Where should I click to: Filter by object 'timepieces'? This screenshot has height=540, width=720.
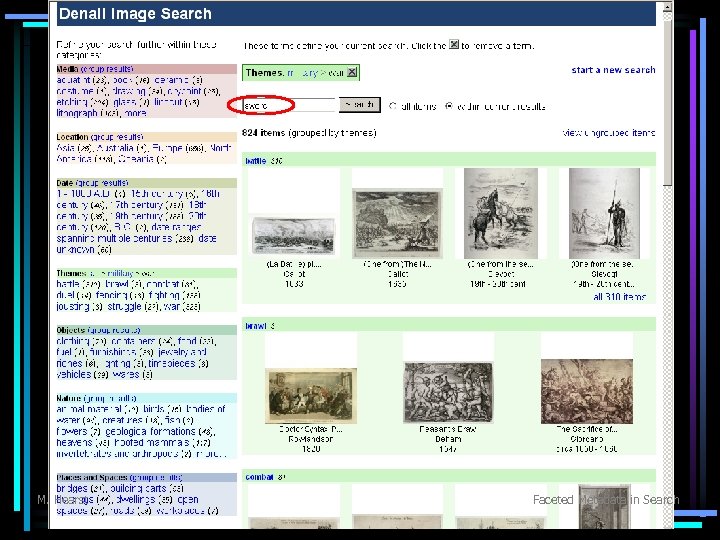click(172, 363)
